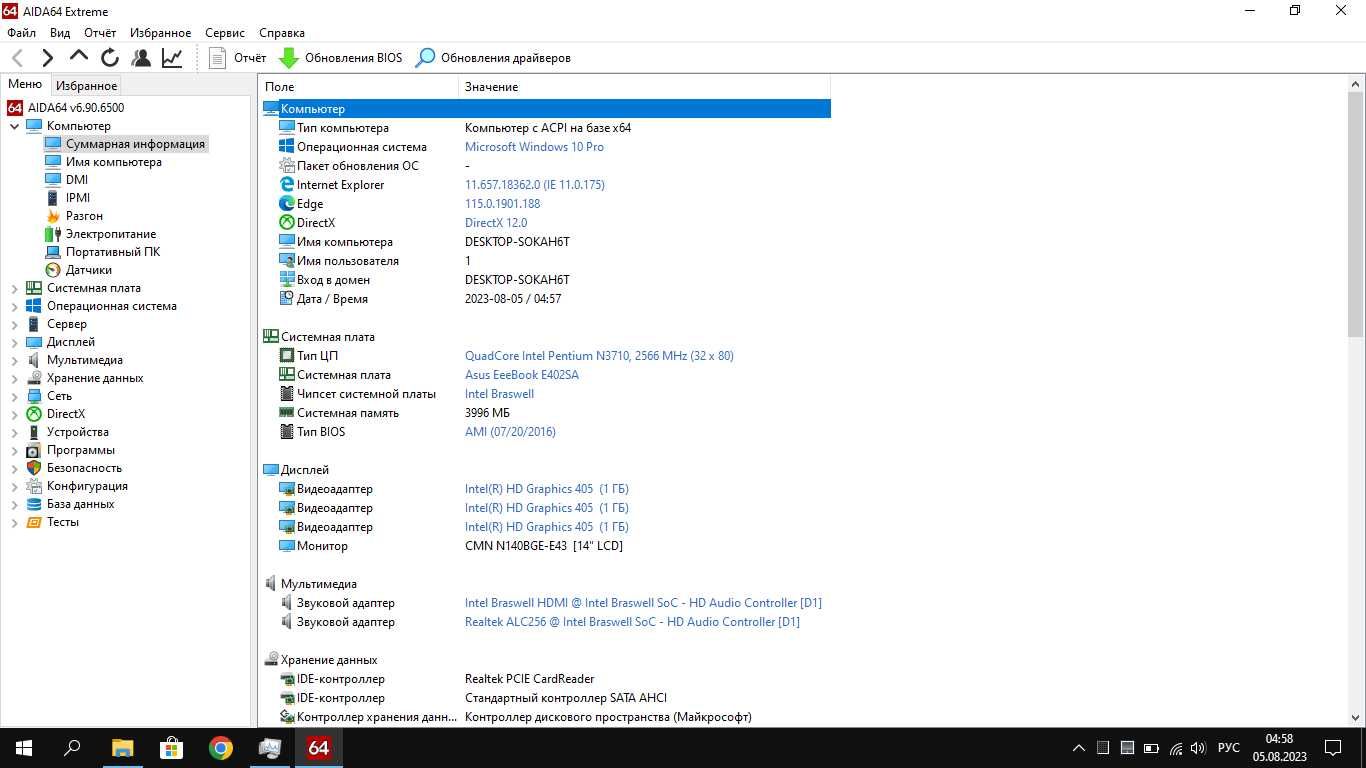Click Обновления BIOS green arrow button

(x=340, y=58)
